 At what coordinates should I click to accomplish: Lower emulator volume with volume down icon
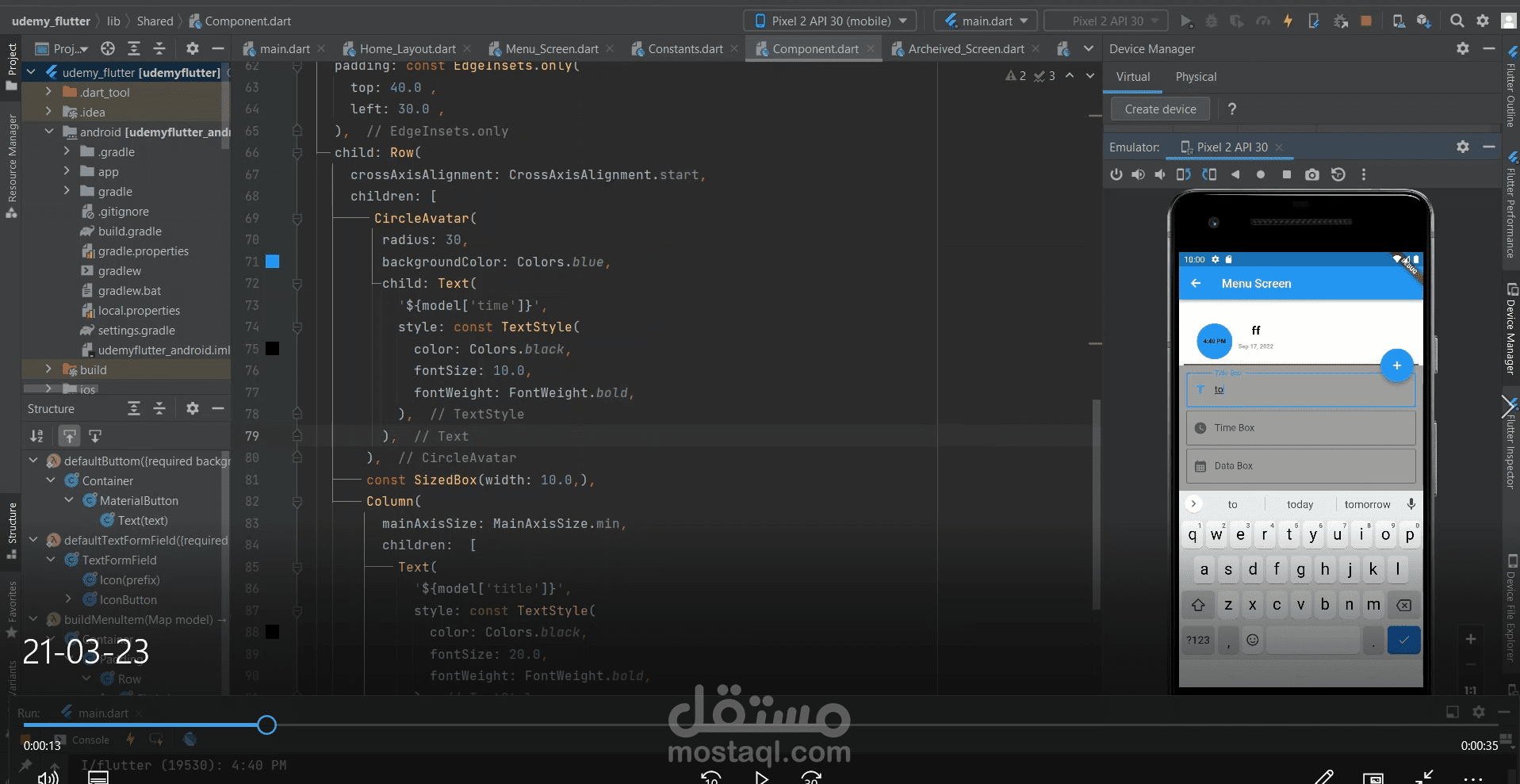[1160, 174]
